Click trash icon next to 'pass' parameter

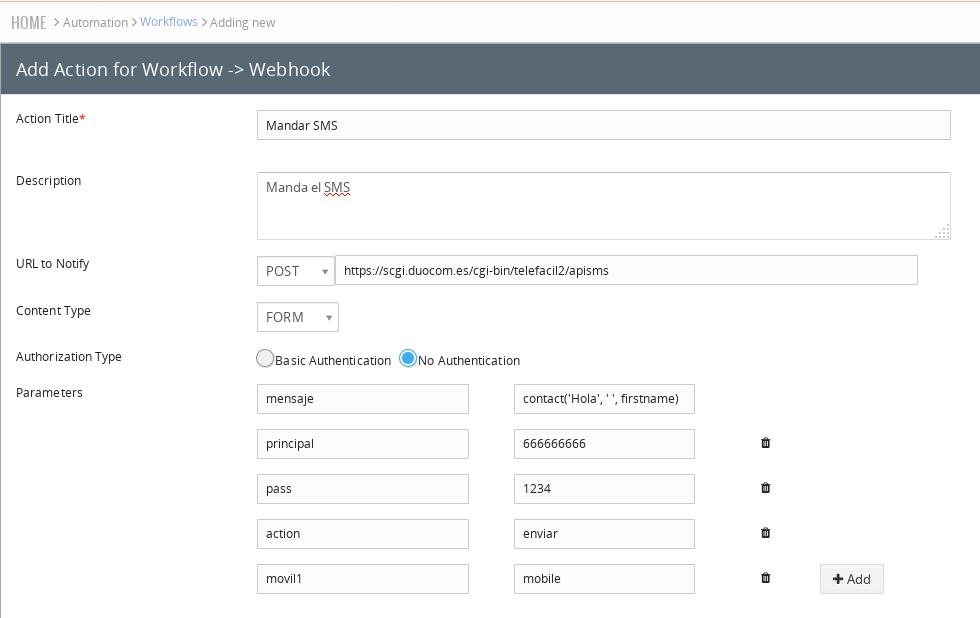[x=765, y=488]
